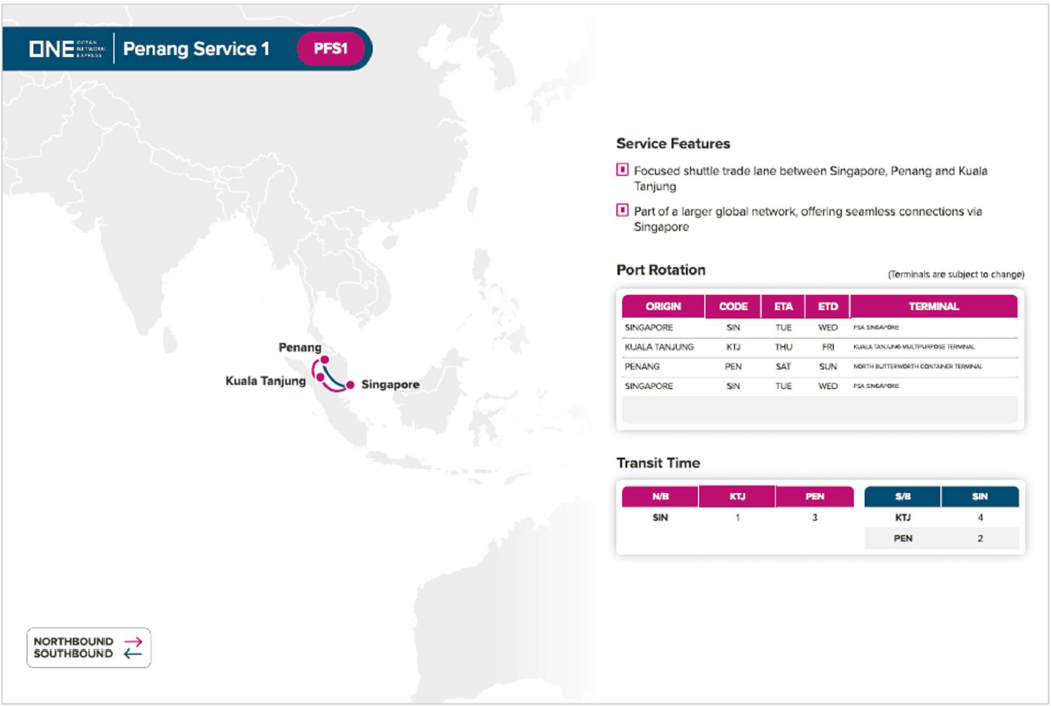The image size is (1051, 706).
Task: Select the PFS1 service code badge
Action: pyautogui.click(x=331, y=49)
